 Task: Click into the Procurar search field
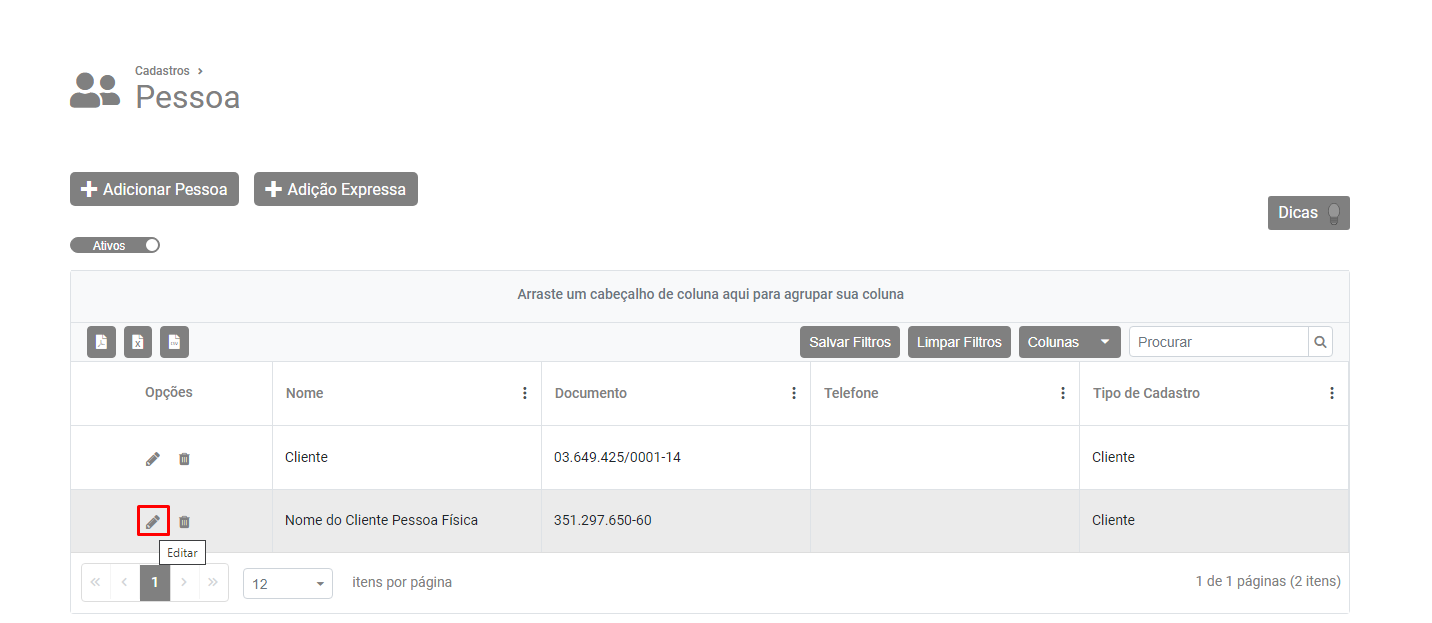click(x=1218, y=342)
